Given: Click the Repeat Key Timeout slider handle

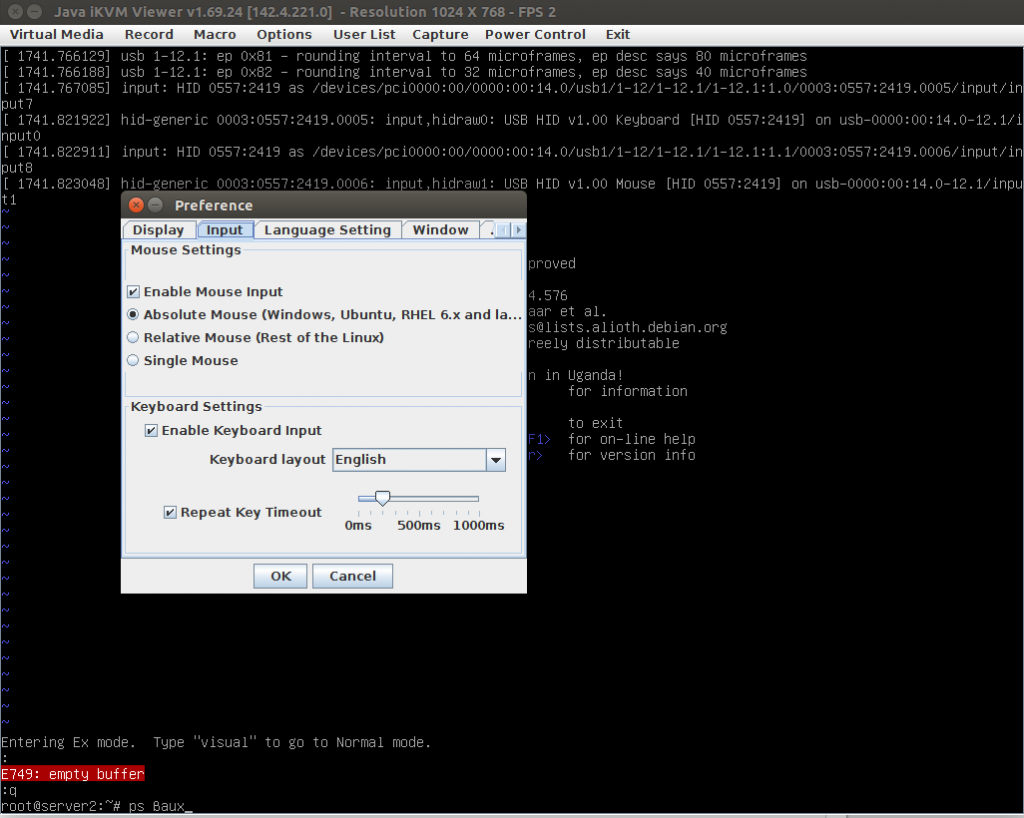Looking at the screenshot, I should 381,498.
